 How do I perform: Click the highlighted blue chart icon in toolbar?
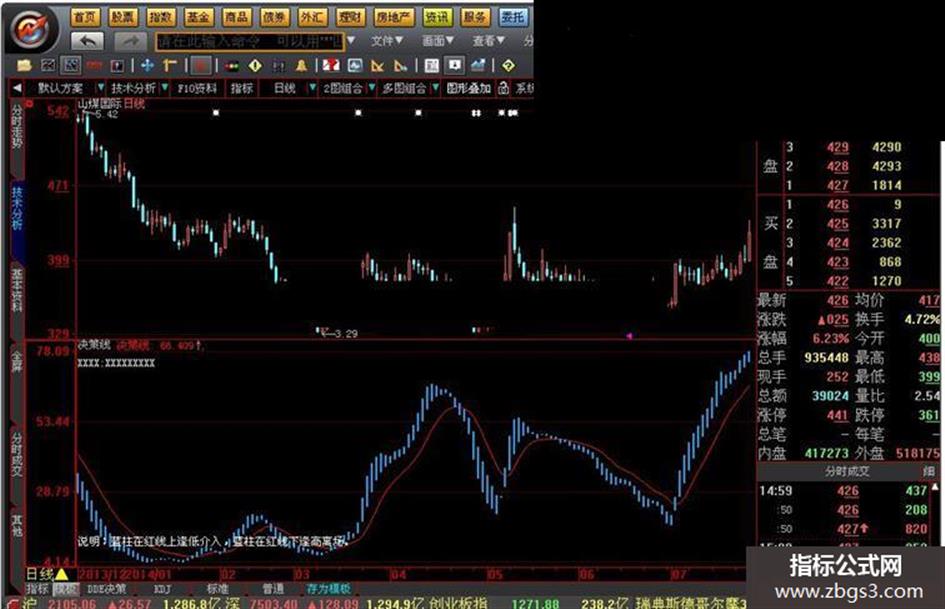pyautogui.click(x=71, y=65)
